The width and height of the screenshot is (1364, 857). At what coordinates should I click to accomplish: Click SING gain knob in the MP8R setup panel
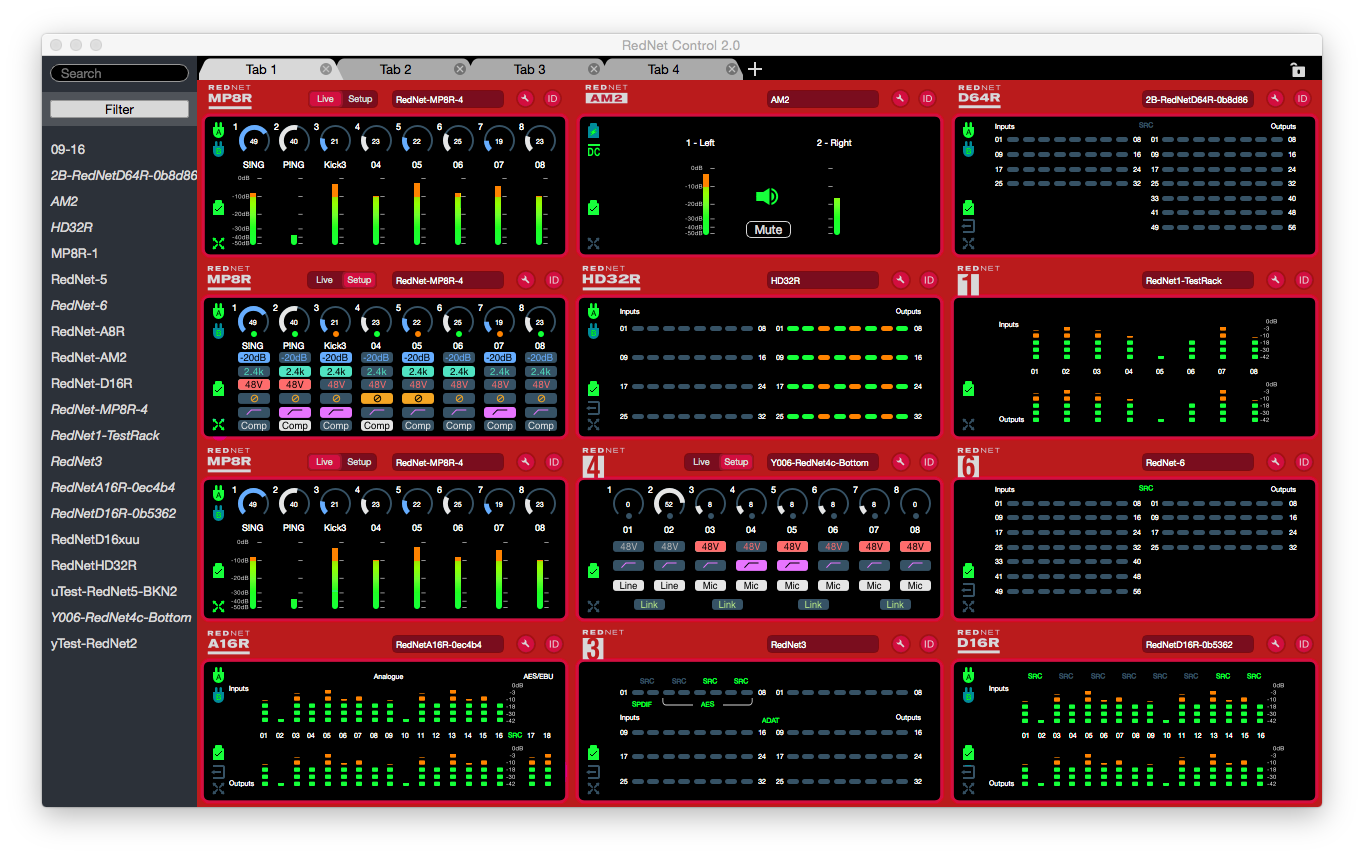pyautogui.click(x=253, y=323)
